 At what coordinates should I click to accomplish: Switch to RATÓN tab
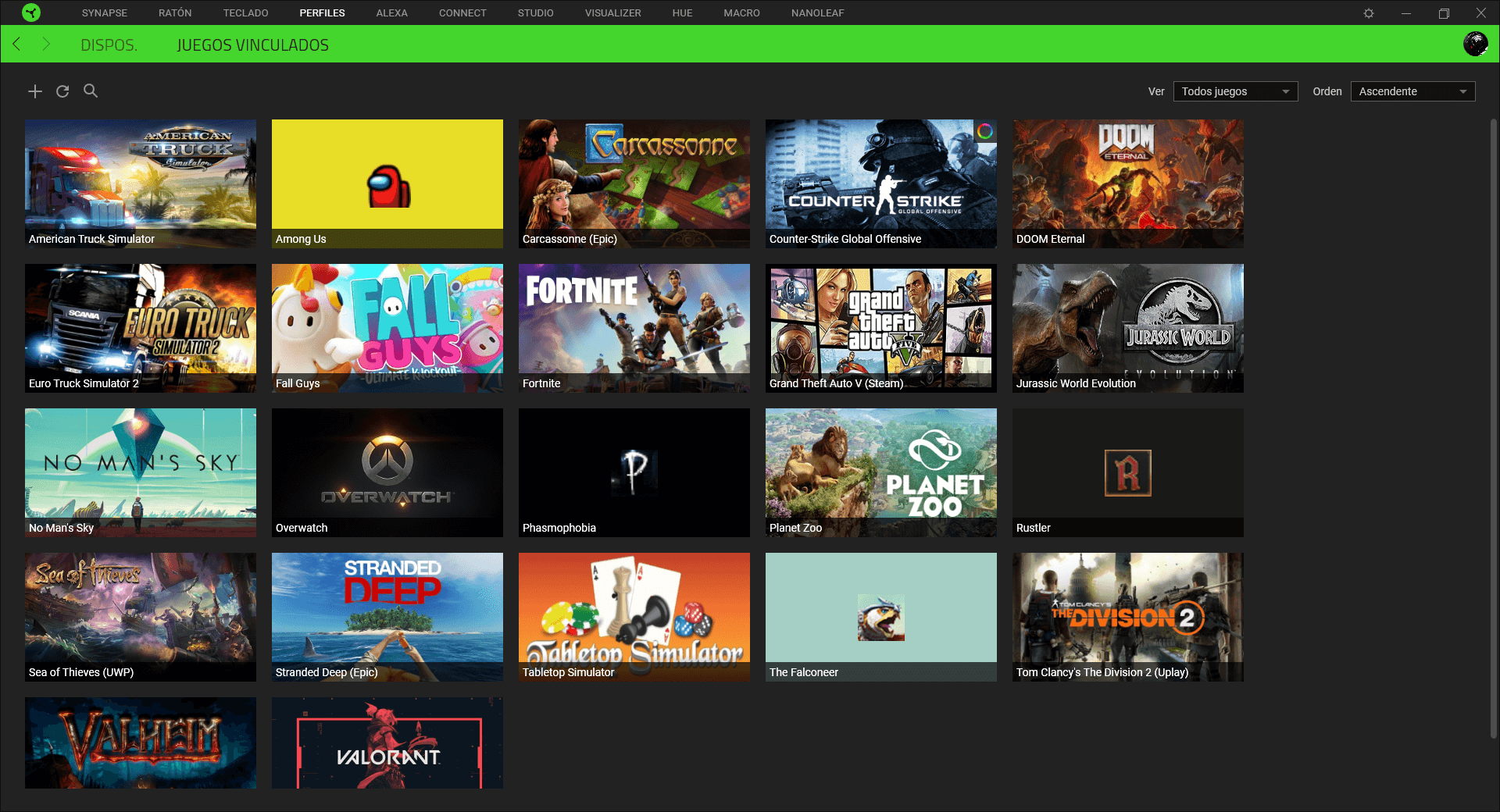(x=175, y=13)
